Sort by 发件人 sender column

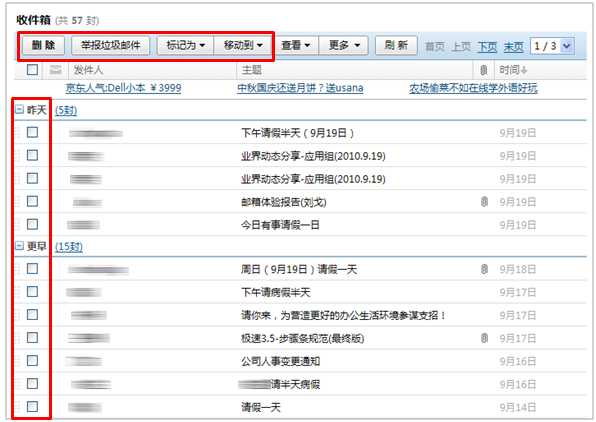[x=88, y=70]
